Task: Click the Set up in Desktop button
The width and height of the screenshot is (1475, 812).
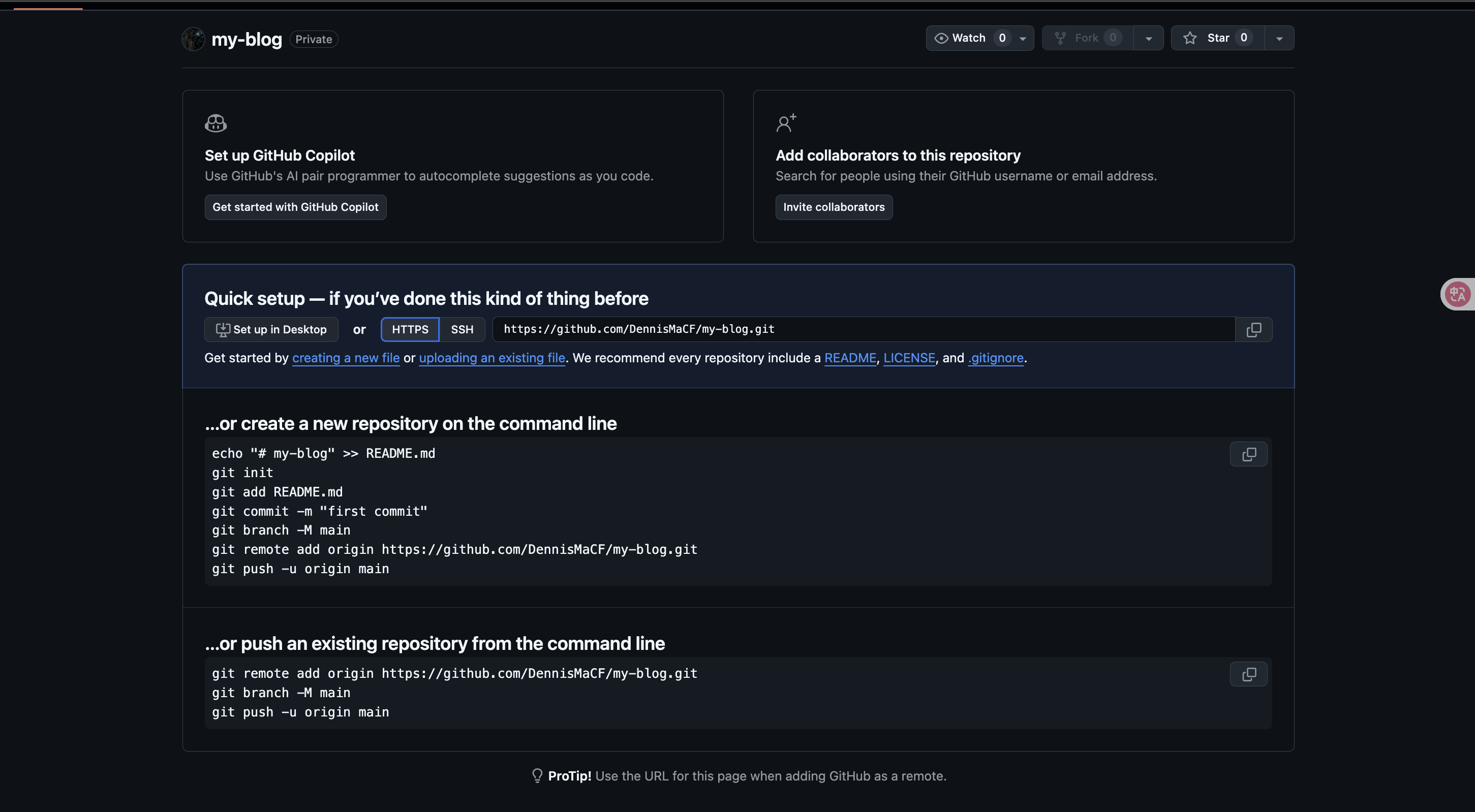Action: [271, 329]
